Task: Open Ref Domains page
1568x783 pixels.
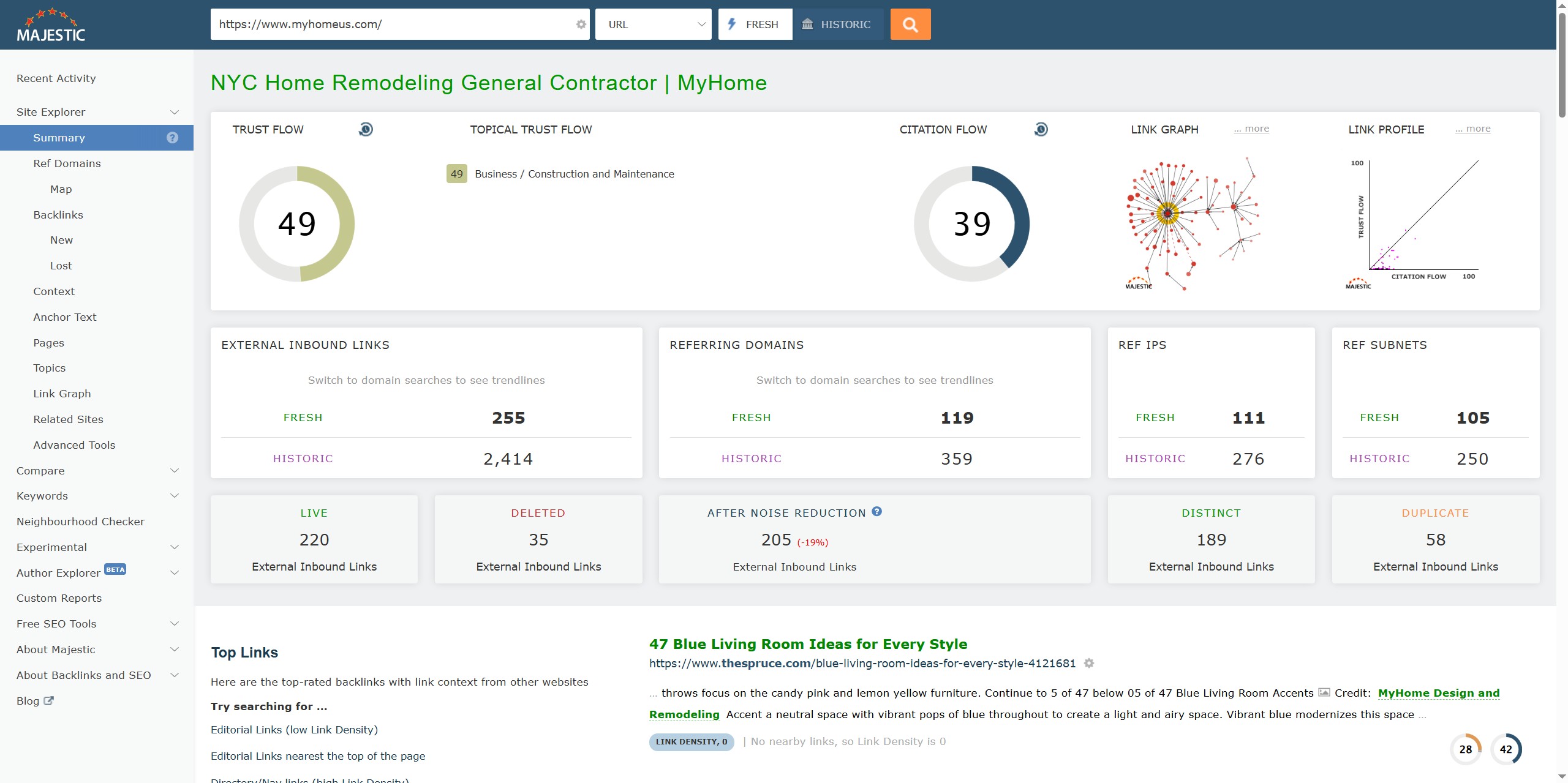Action: [x=67, y=163]
